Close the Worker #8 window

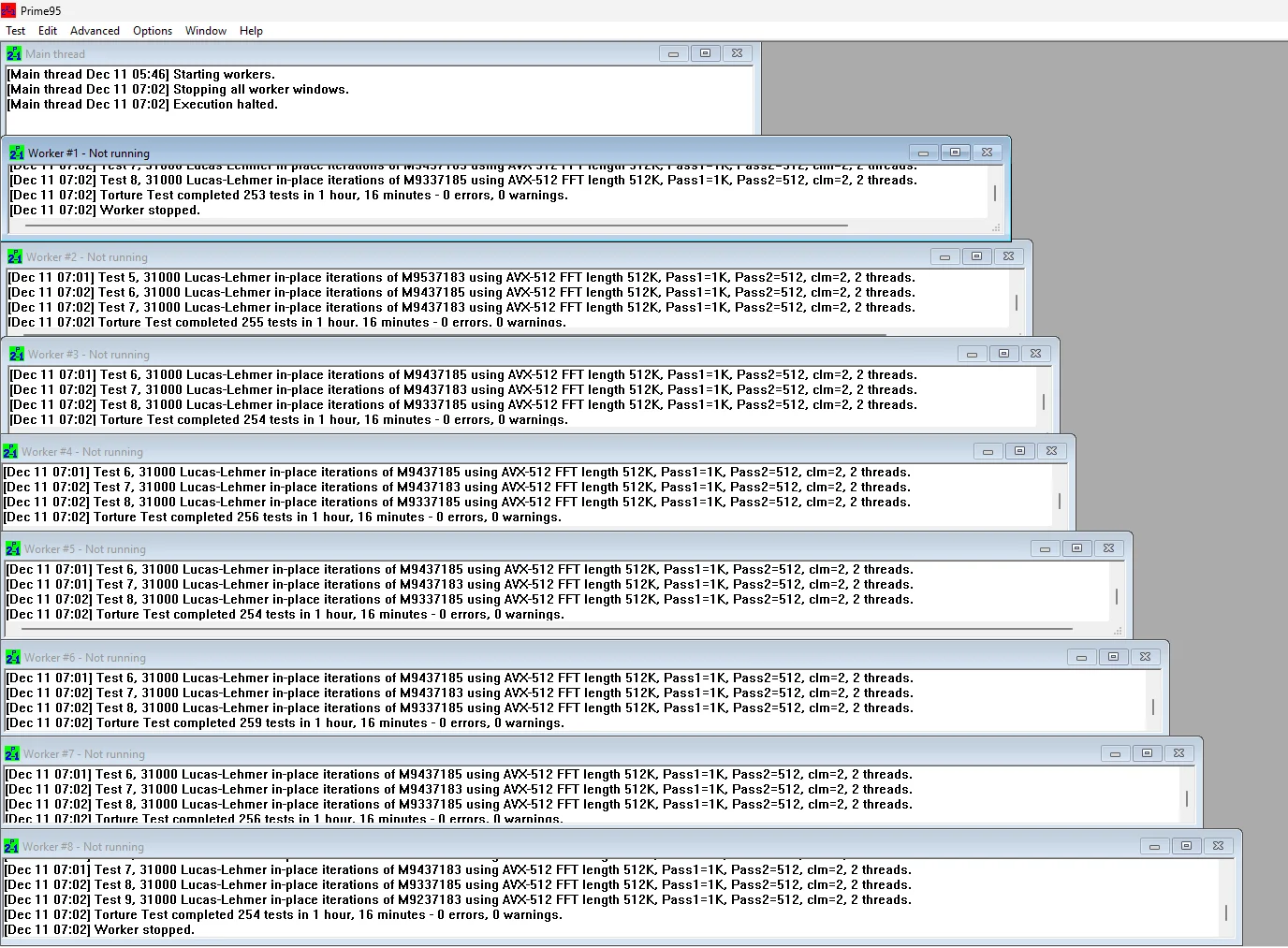tap(1218, 846)
